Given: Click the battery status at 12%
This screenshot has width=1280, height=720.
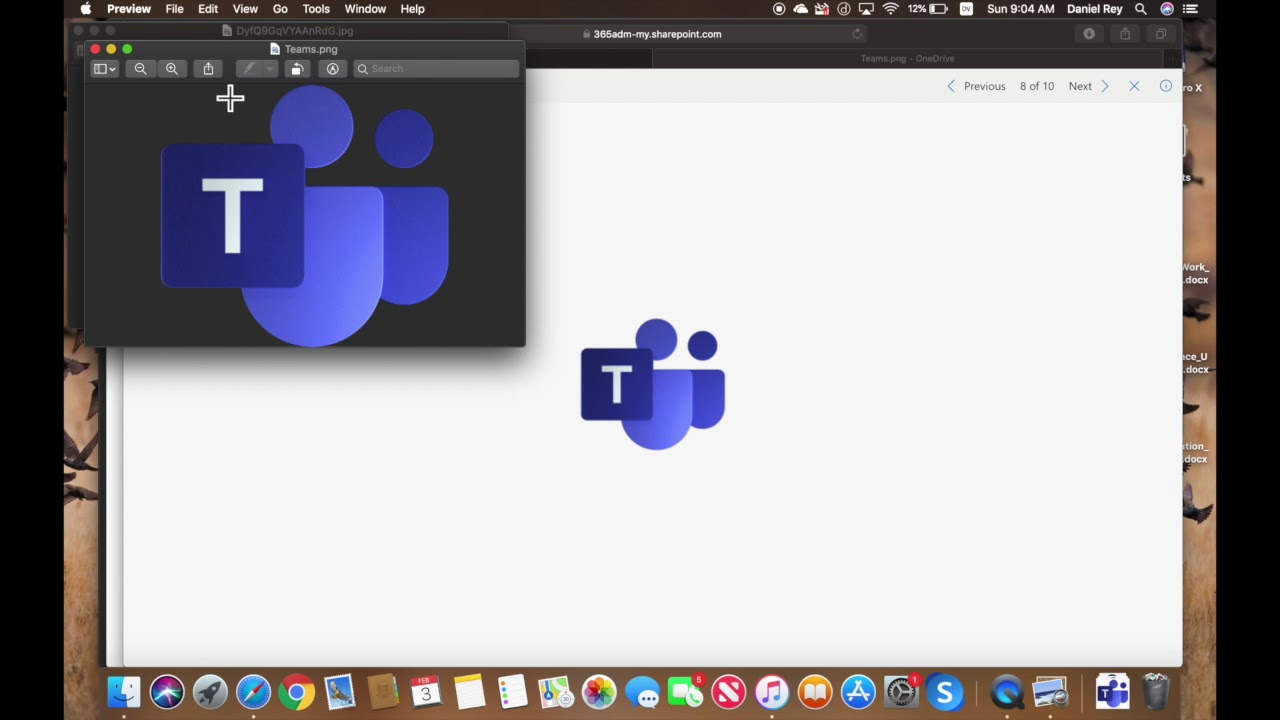Looking at the screenshot, I should click(x=927, y=9).
